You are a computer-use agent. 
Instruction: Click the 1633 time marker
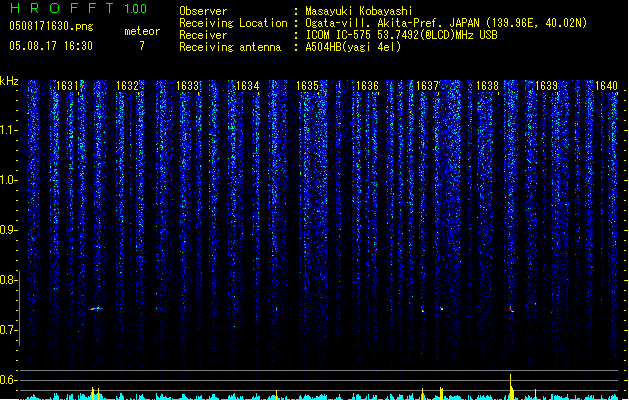point(187,86)
